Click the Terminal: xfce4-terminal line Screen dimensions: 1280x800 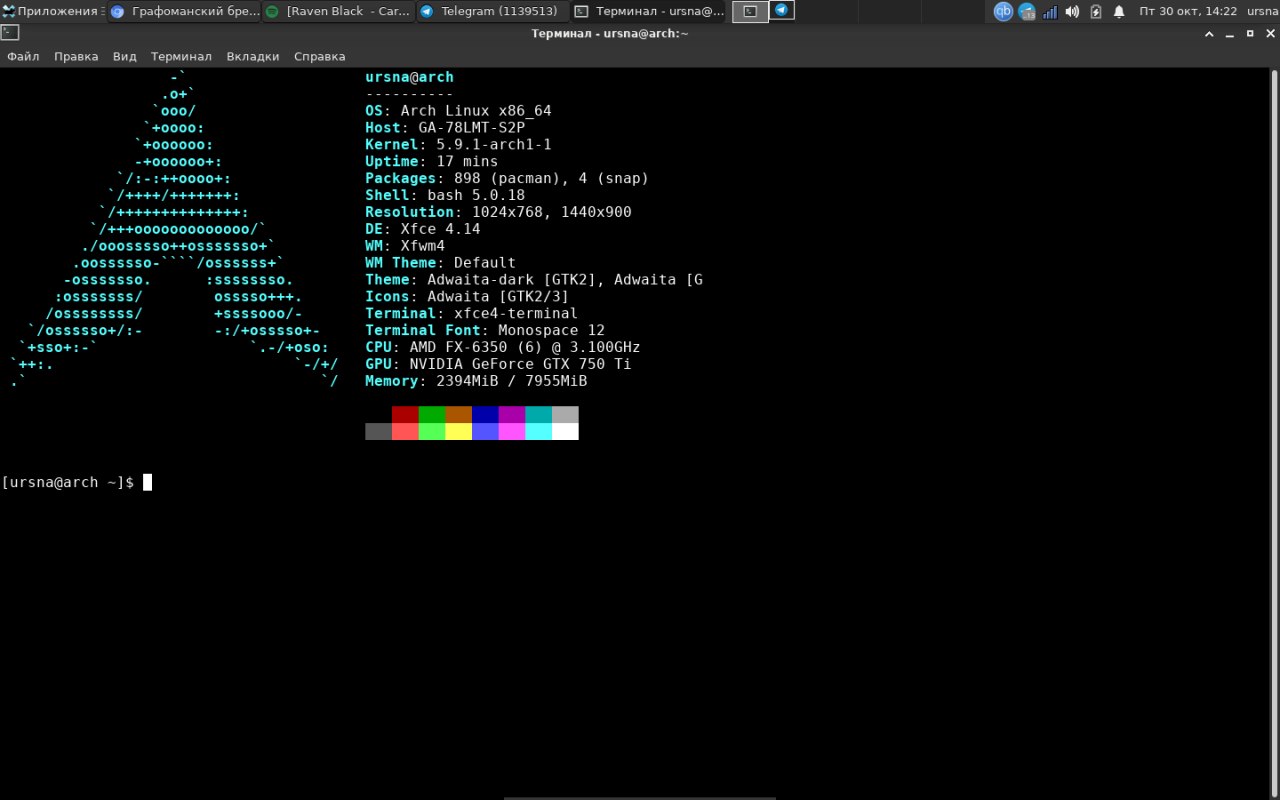471,313
